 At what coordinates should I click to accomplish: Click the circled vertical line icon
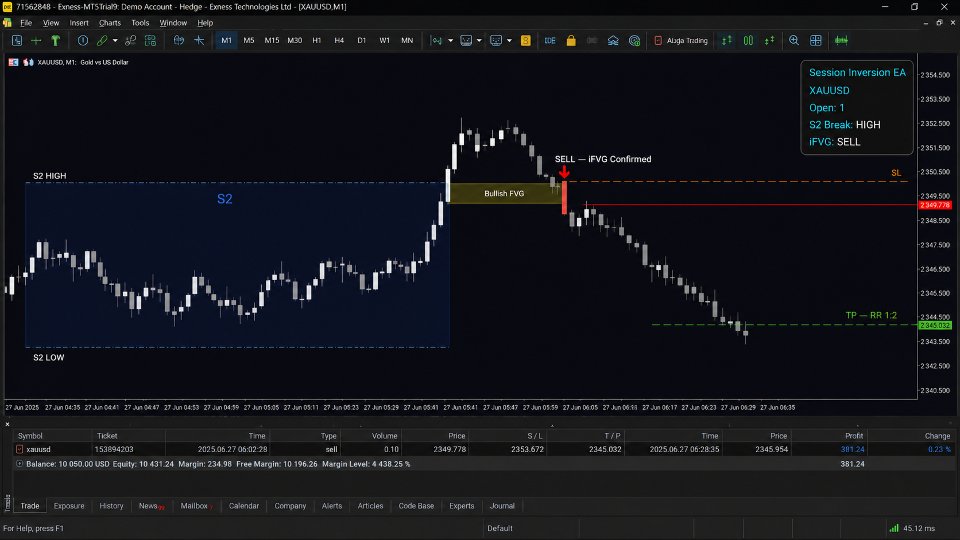[83, 40]
